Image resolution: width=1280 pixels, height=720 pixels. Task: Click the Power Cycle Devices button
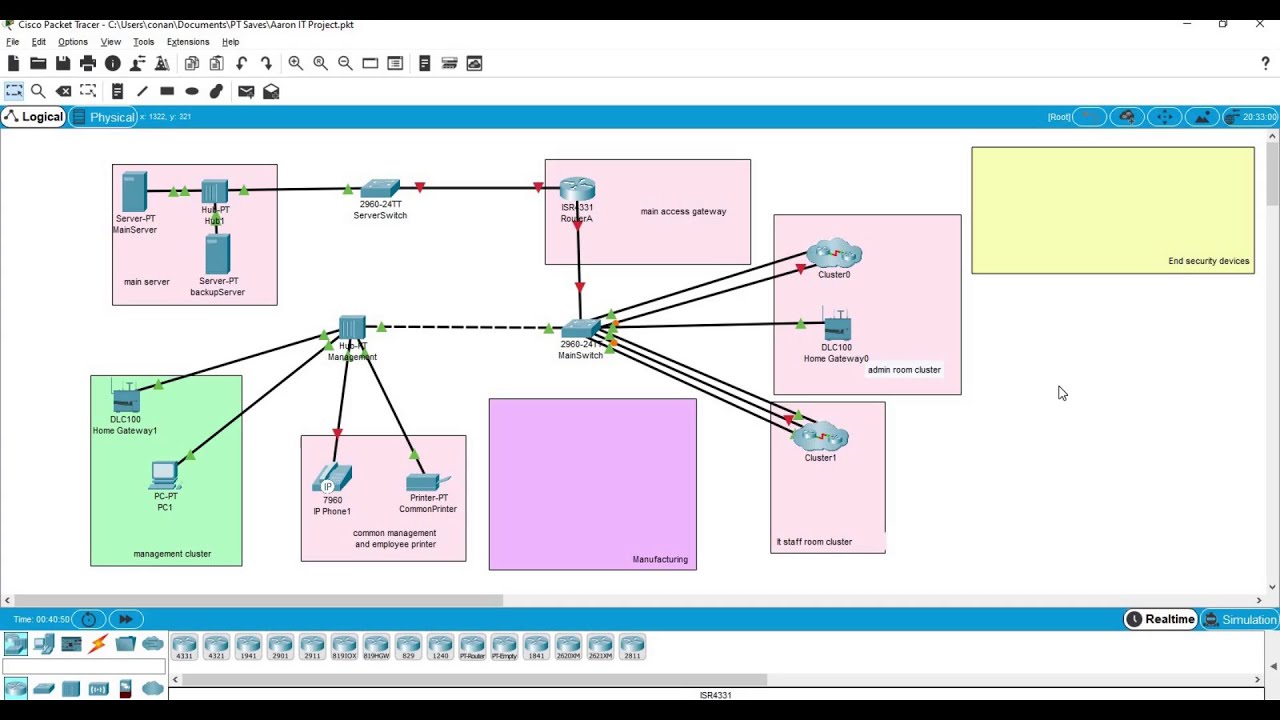pos(89,620)
